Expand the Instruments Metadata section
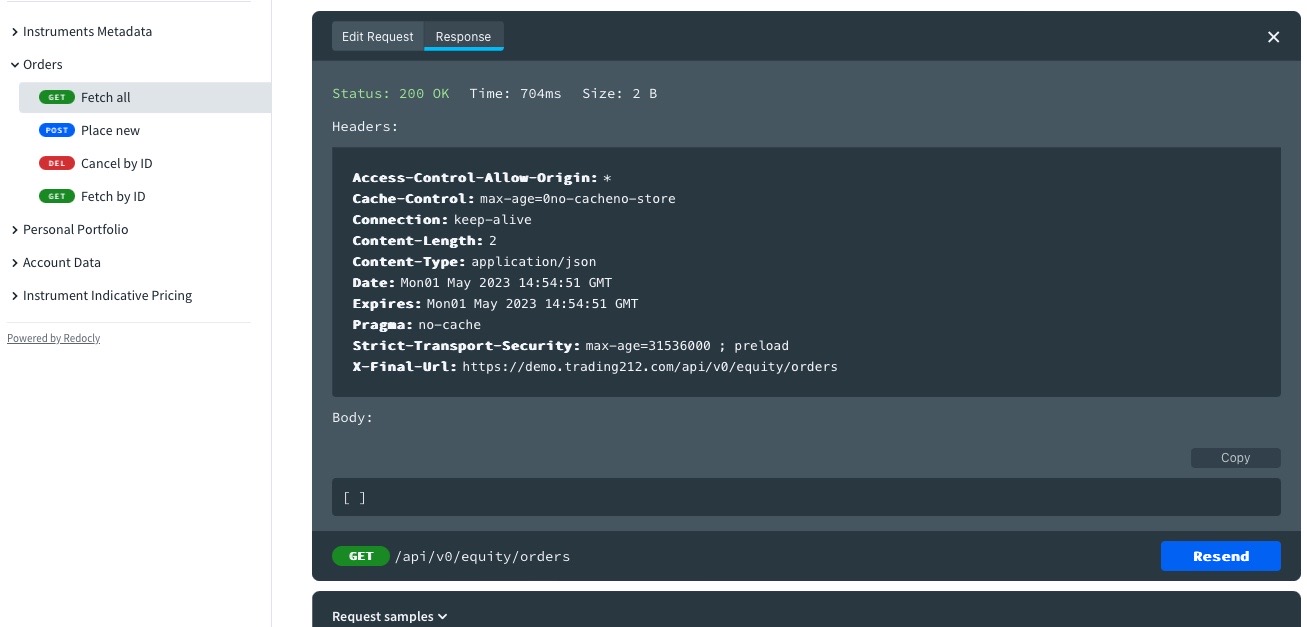 click(87, 31)
